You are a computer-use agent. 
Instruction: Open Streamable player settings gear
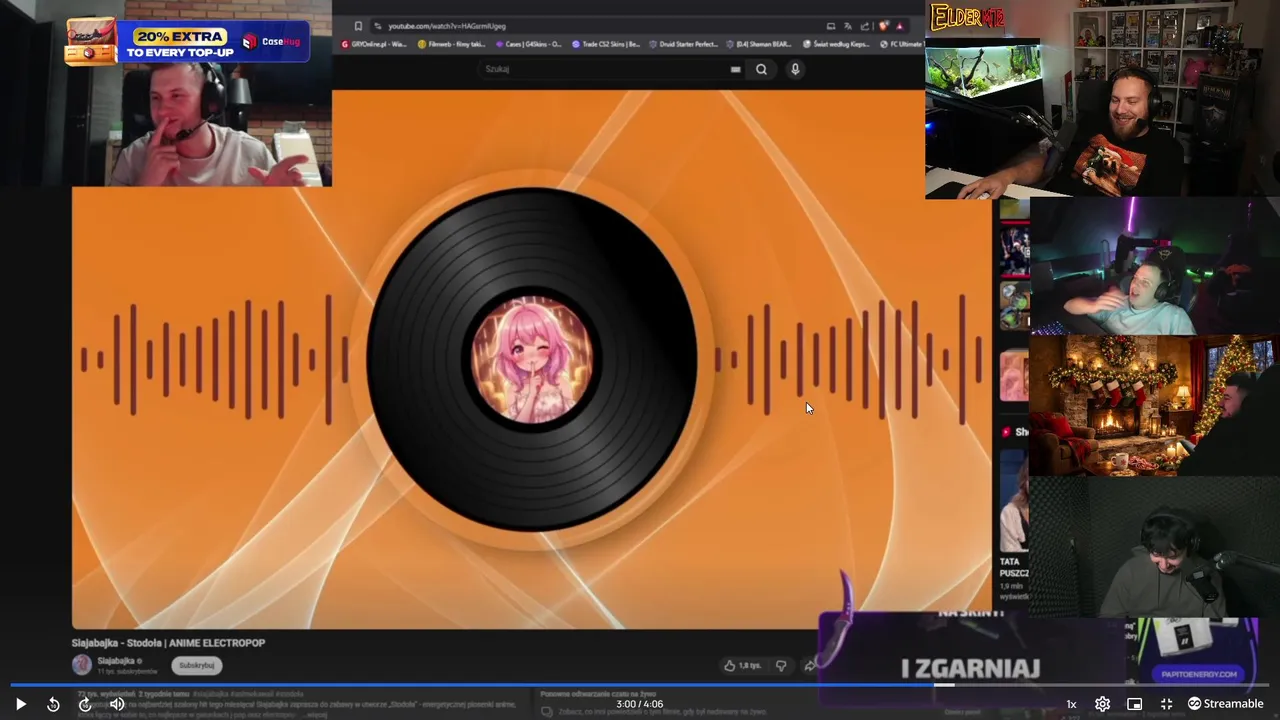(1102, 704)
